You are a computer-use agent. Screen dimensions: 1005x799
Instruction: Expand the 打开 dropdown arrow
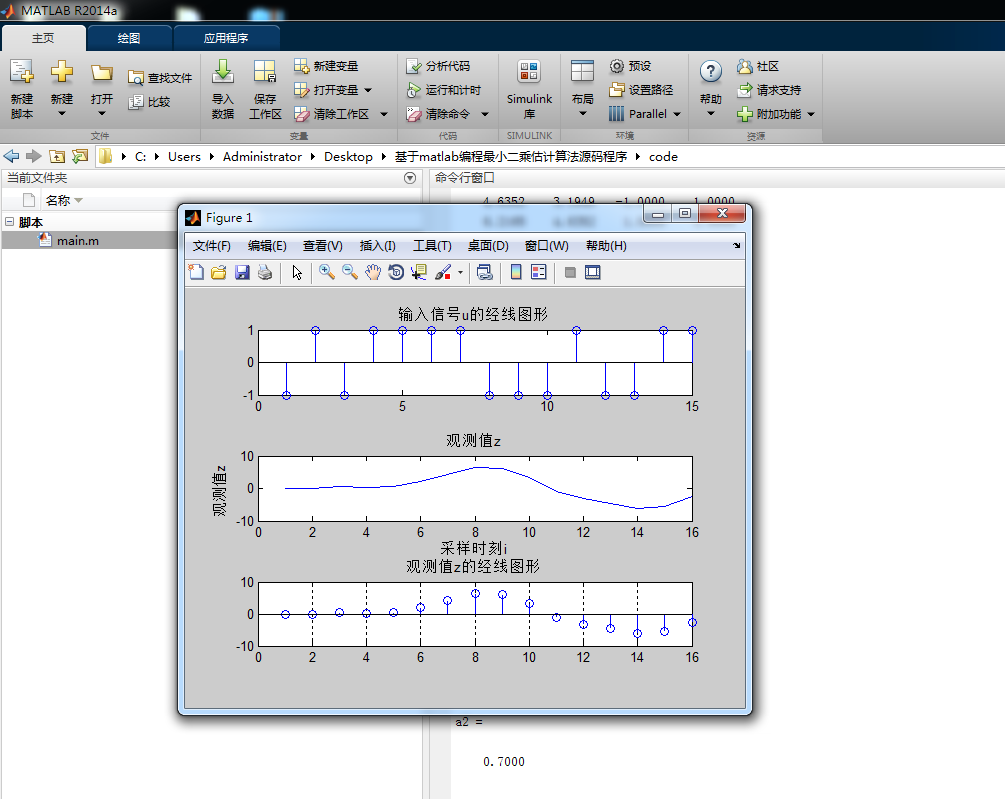[x=101, y=114]
